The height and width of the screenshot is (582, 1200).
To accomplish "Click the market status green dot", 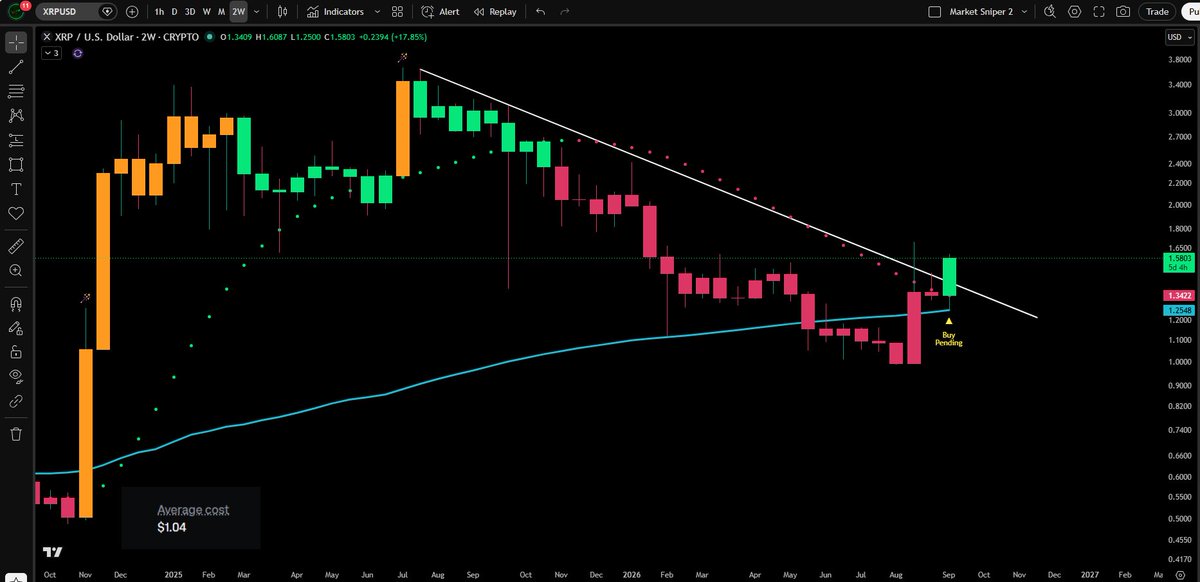I will 210,37.
